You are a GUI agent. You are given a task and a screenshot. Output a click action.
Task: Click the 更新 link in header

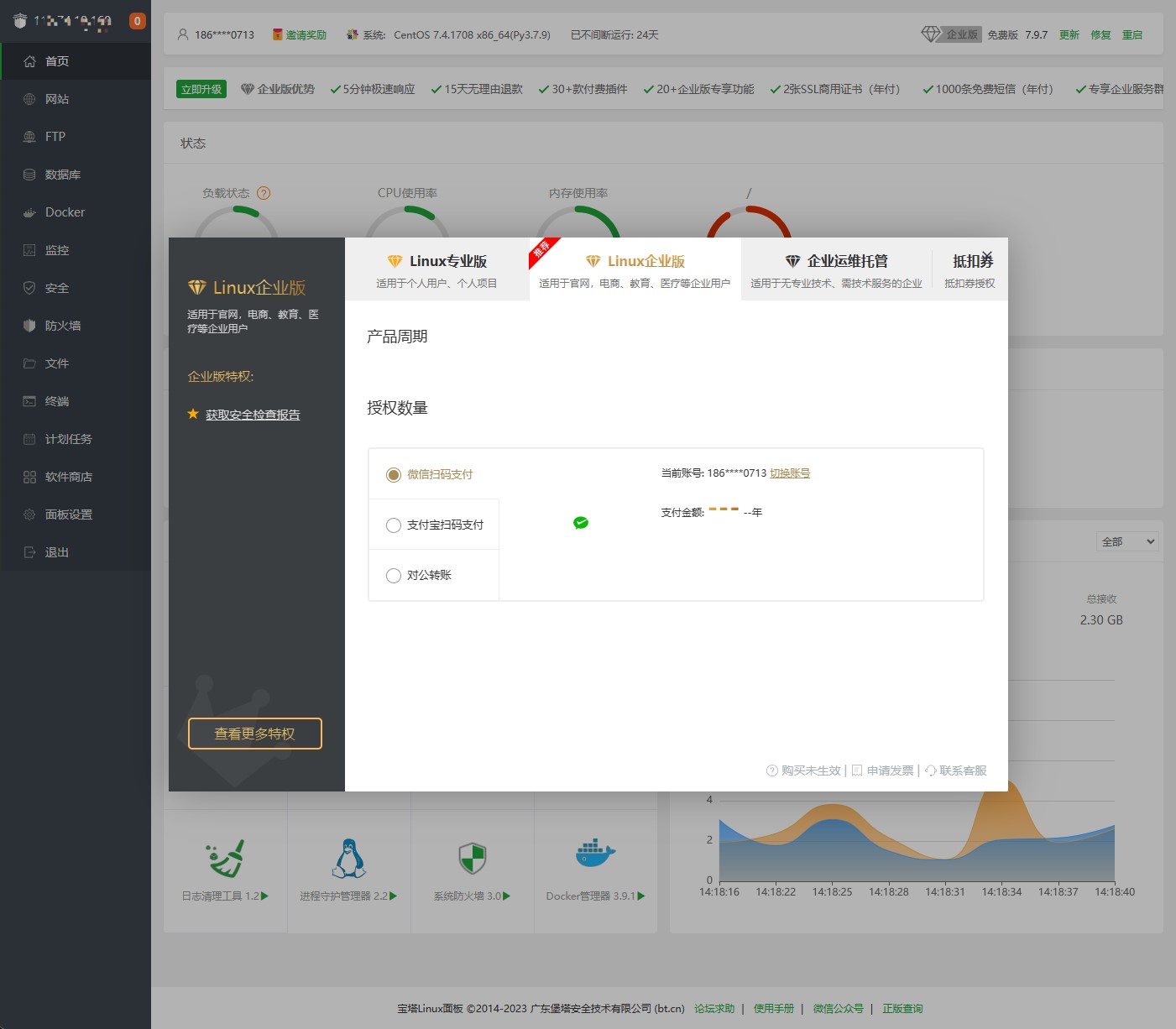[x=1069, y=34]
